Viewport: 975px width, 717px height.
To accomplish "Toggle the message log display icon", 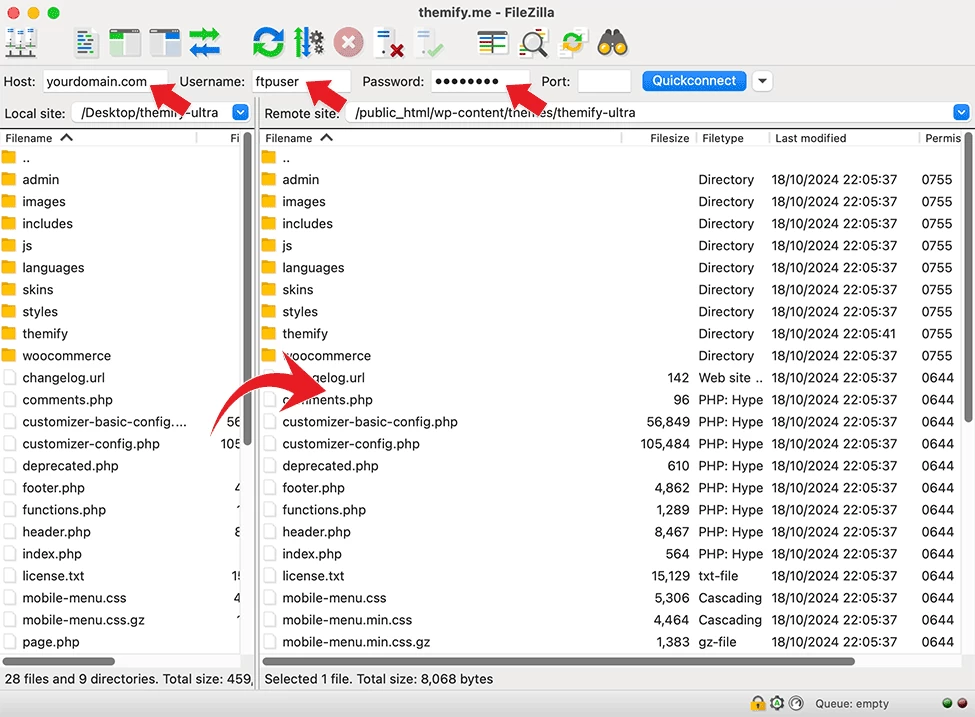I will (x=86, y=43).
